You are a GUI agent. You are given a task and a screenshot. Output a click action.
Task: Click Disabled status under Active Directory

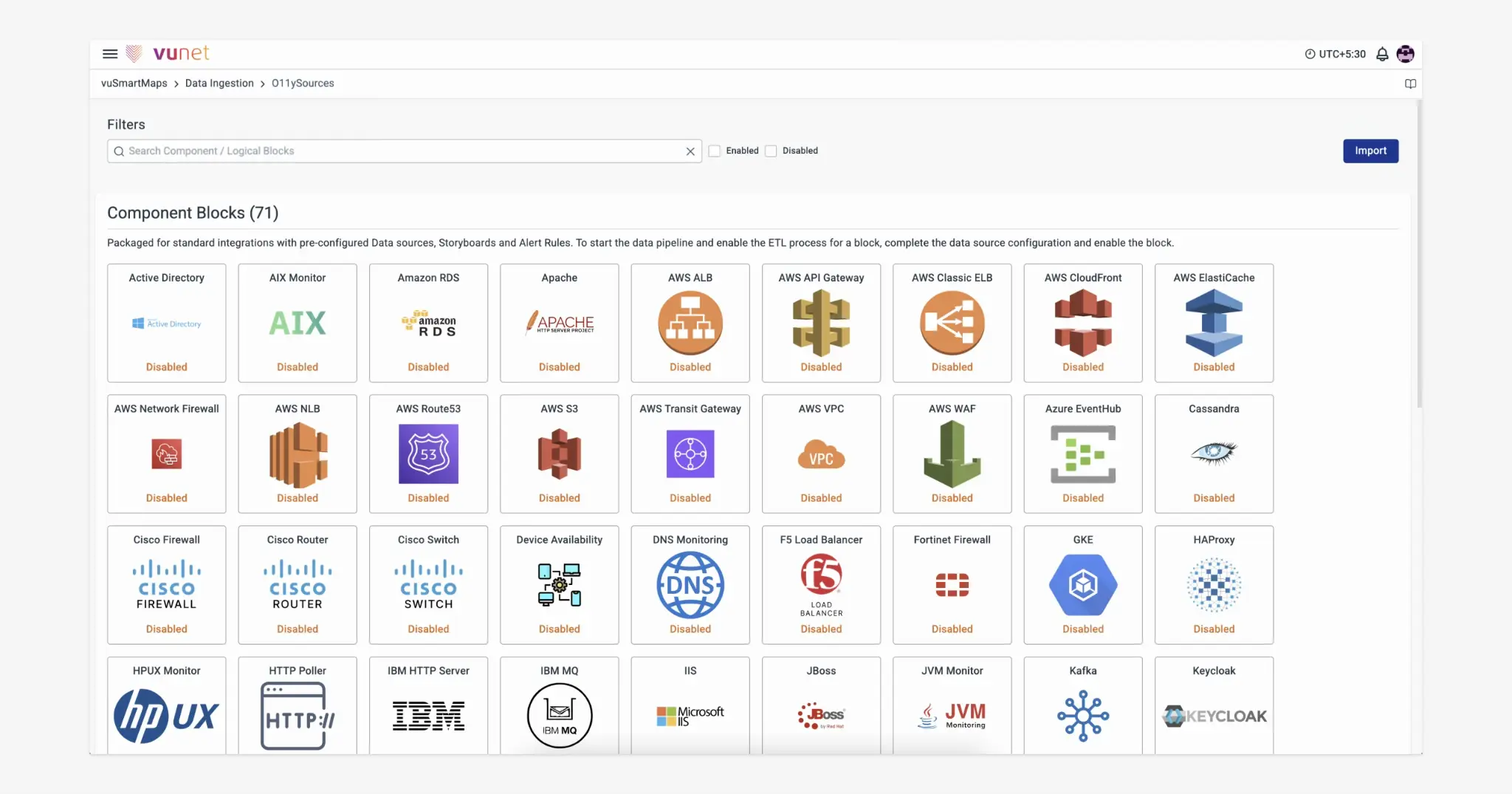[167, 367]
